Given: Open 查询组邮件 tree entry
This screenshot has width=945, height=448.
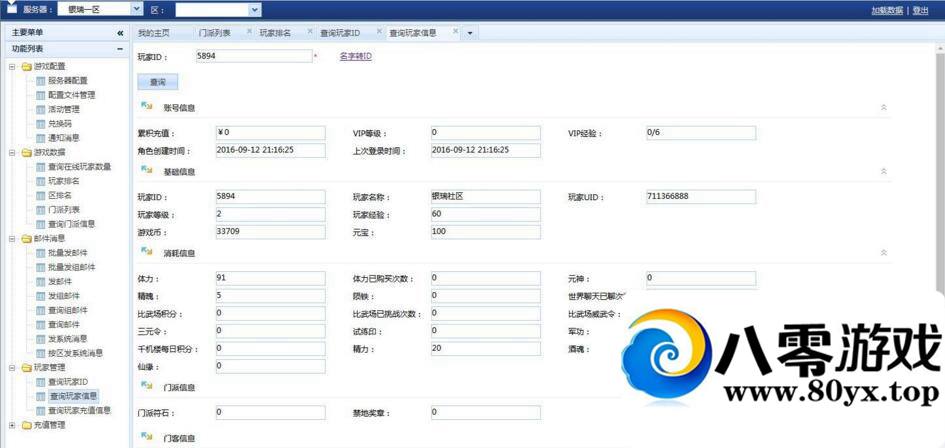Looking at the screenshot, I should (68, 310).
